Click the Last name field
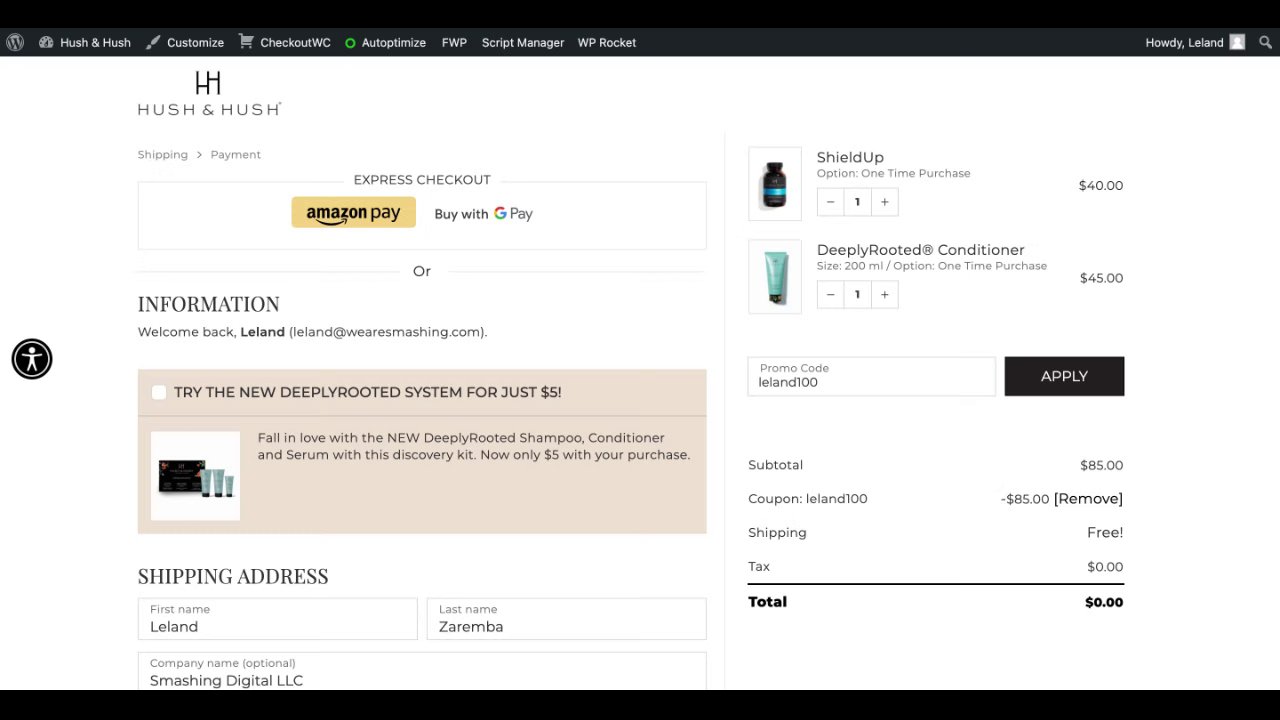 [566, 619]
